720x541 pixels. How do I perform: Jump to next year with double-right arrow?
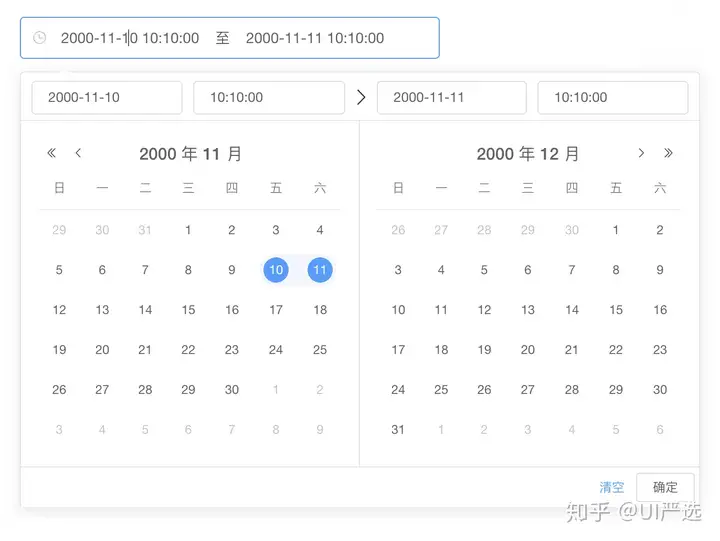pyautogui.click(x=668, y=153)
